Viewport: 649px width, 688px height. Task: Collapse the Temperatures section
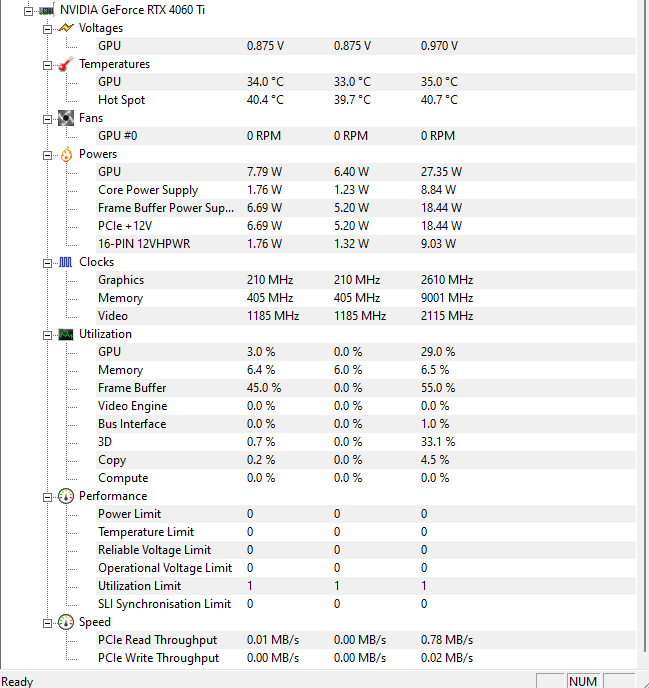[47, 64]
